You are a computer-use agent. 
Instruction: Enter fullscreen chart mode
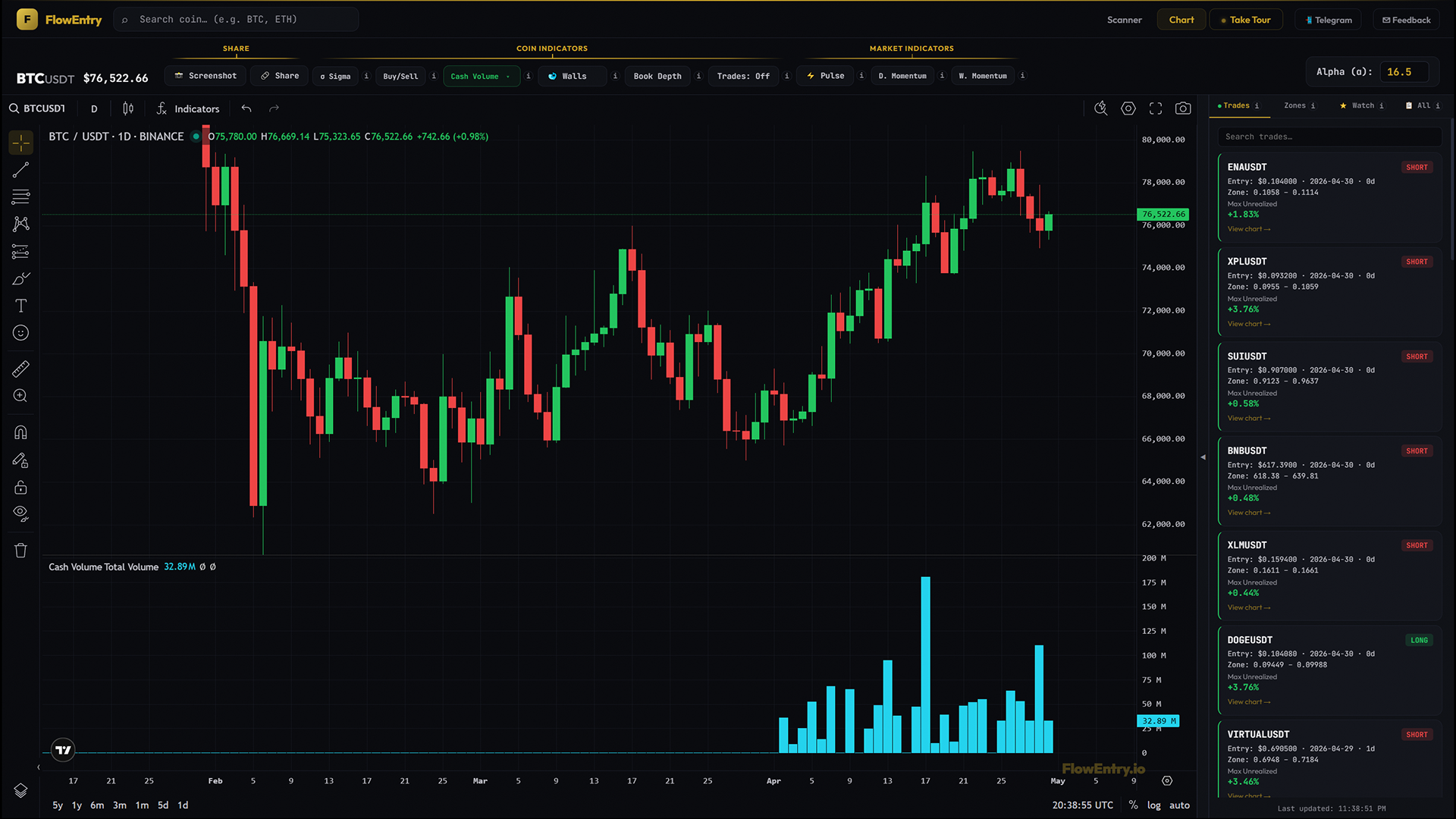pos(1156,108)
